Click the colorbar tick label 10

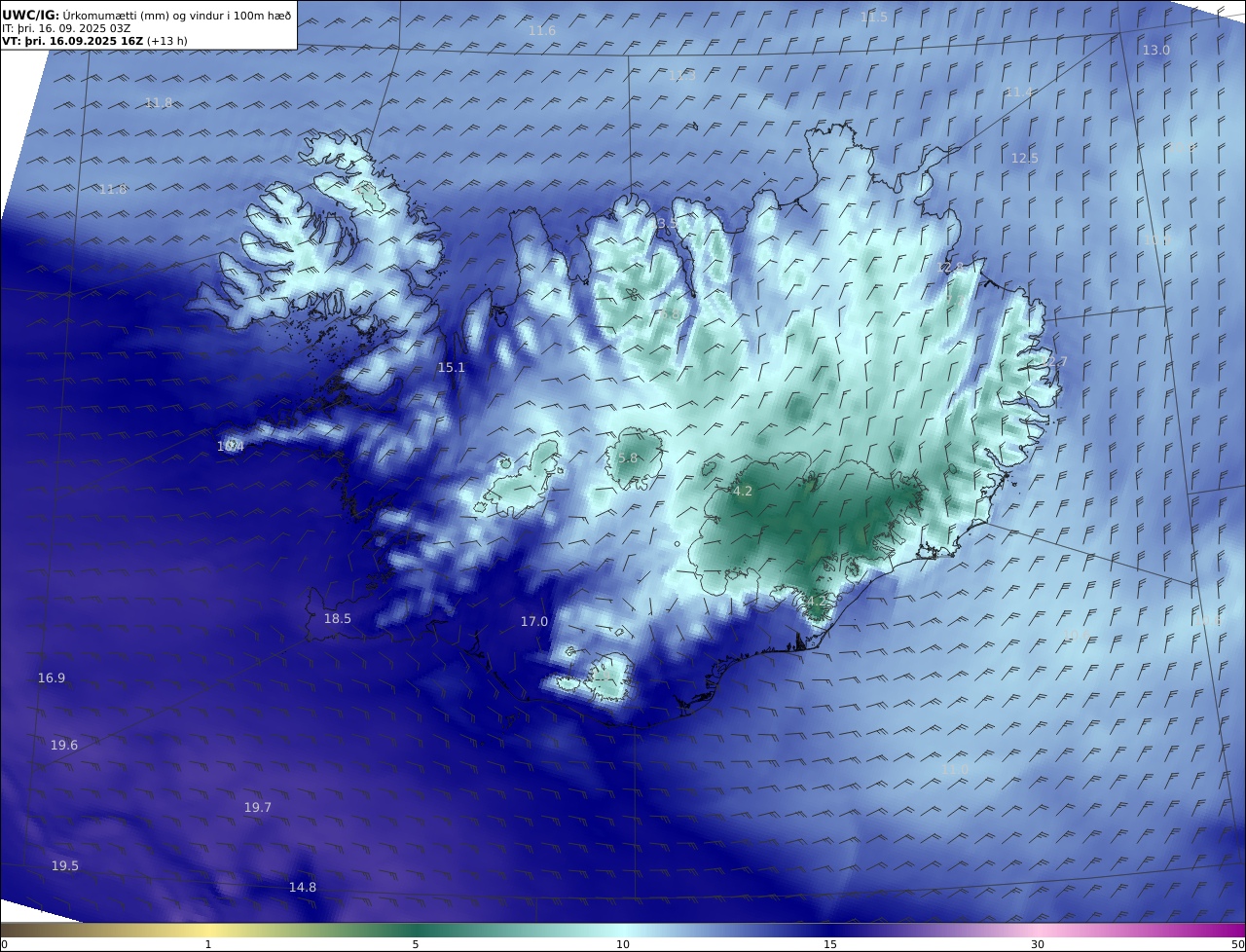(623, 945)
